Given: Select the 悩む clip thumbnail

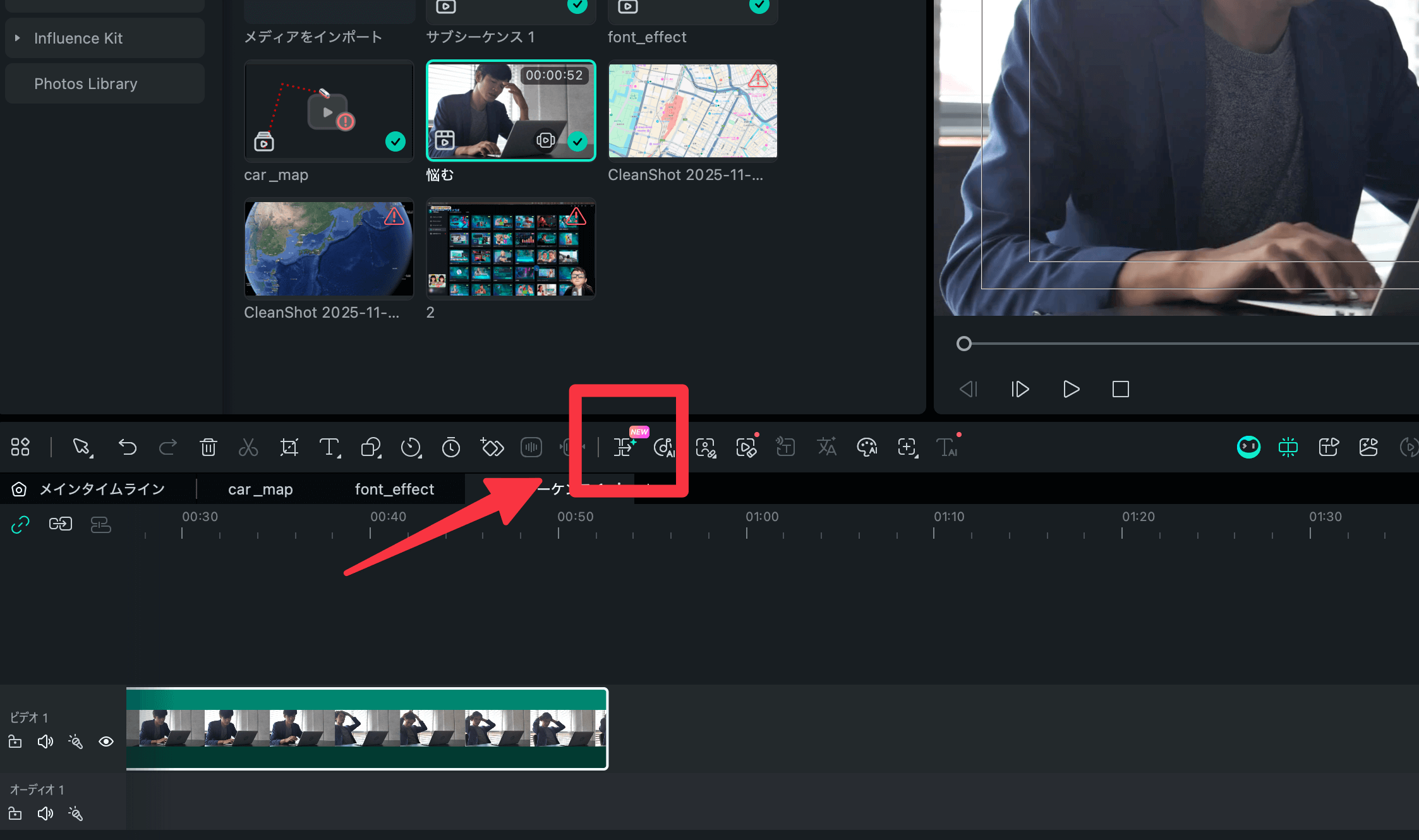Looking at the screenshot, I should pyautogui.click(x=510, y=111).
